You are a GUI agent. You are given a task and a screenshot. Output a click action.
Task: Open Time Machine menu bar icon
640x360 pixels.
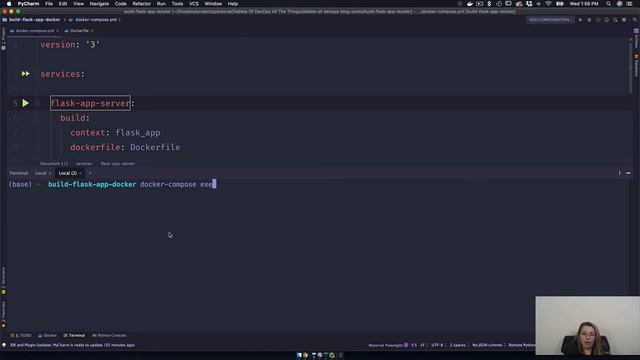[499, 4]
